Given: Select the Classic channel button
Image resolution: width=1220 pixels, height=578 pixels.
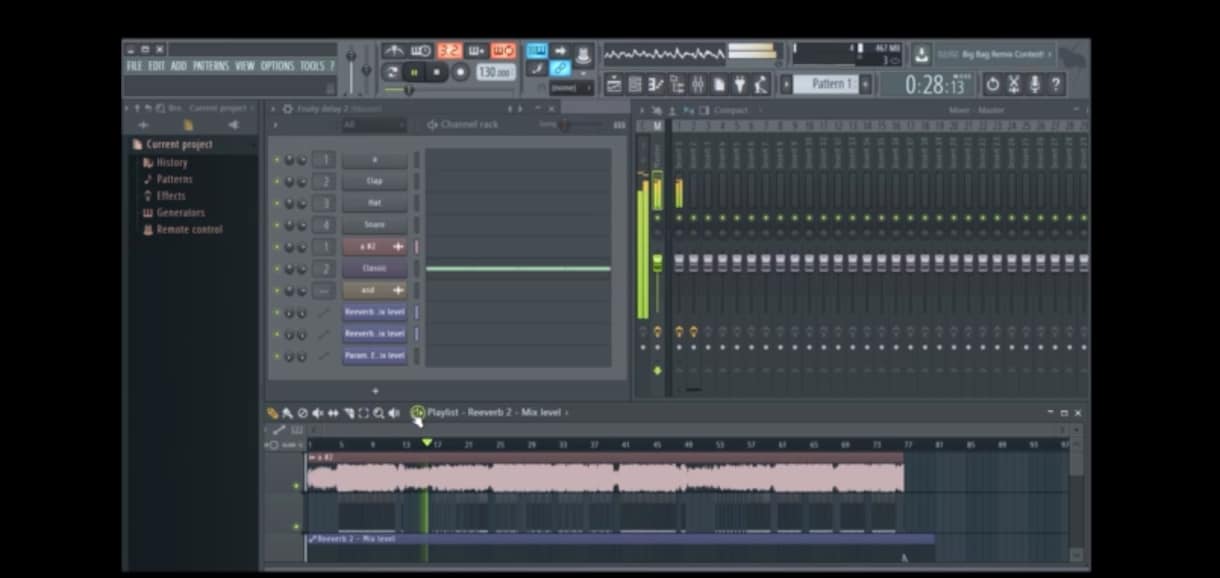Looking at the screenshot, I should (375, 269).
